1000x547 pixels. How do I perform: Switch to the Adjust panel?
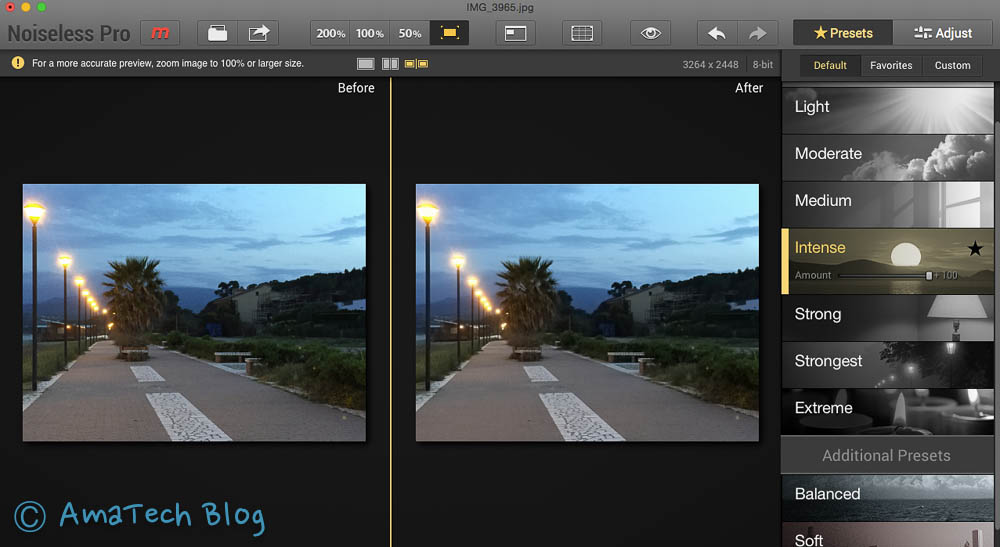point(943,33)
